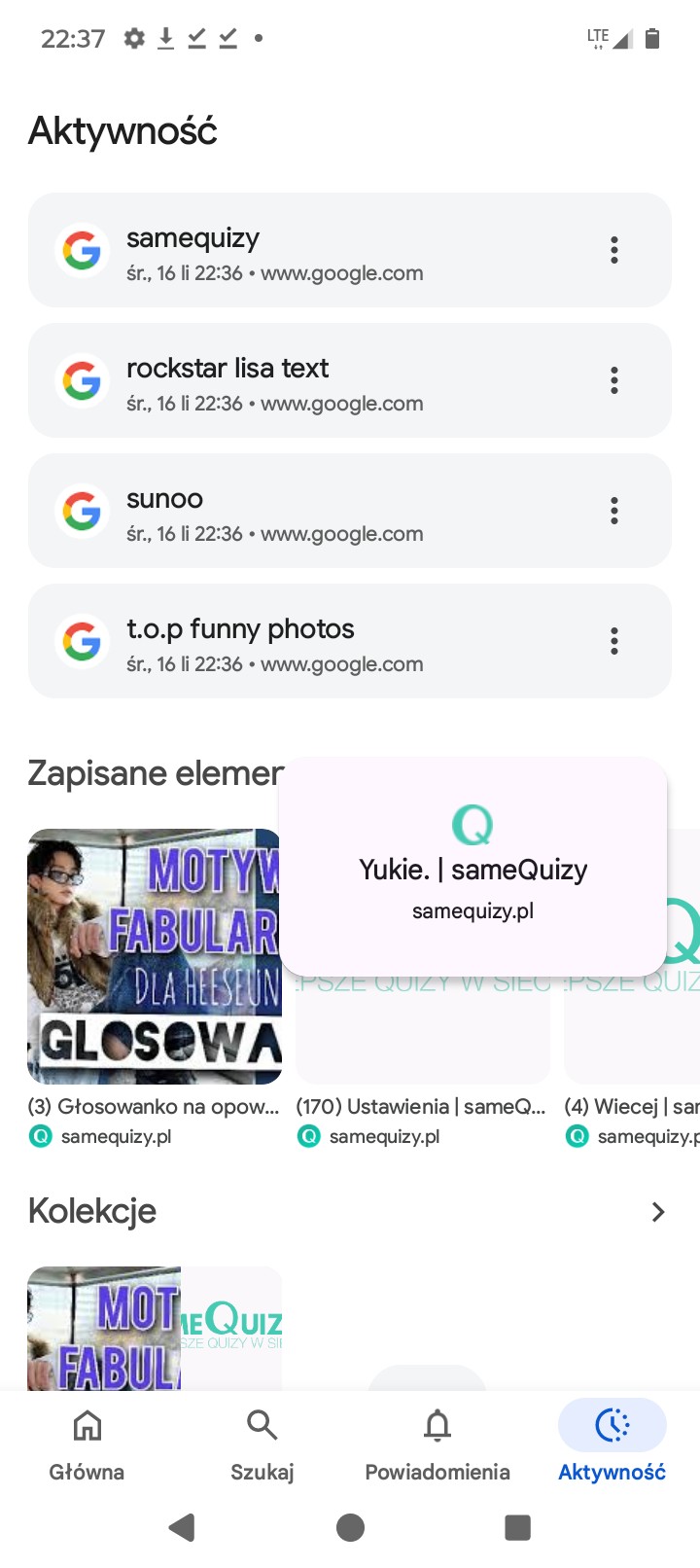Screen dimensions: 700x1568
Task: Open three-dot menu for samequizy entry
Action: 613,250
